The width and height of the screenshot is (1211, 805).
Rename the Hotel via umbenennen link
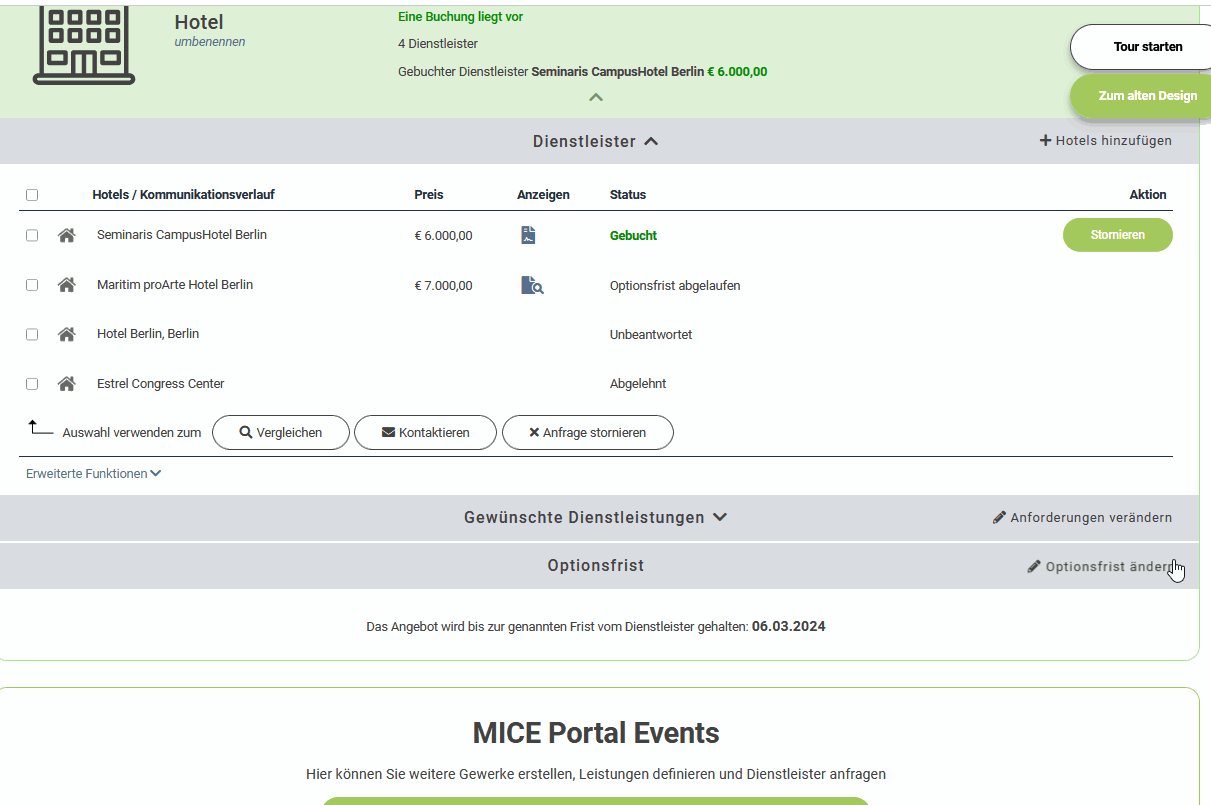210,42
